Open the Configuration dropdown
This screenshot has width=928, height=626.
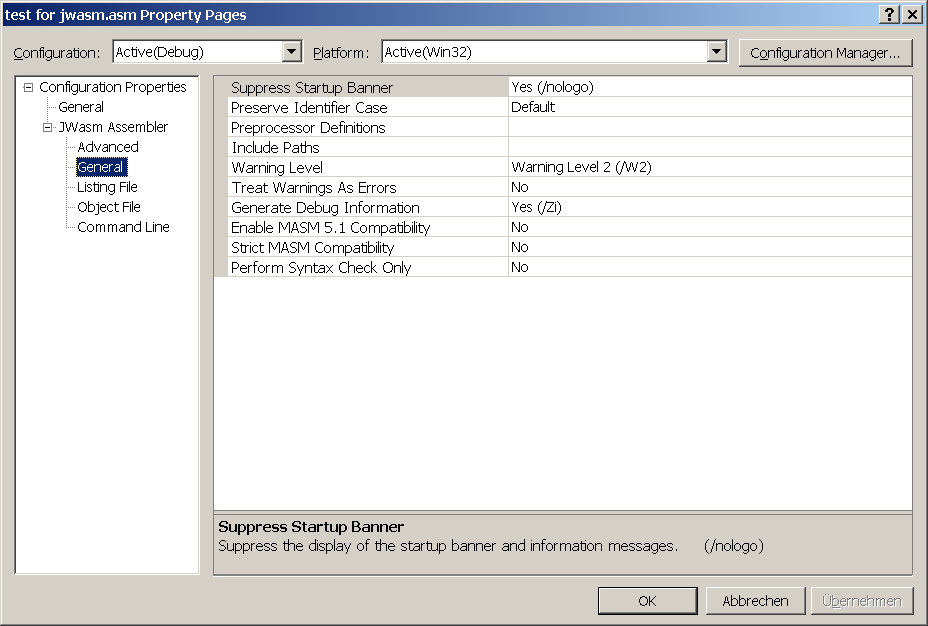click(291, 52)
